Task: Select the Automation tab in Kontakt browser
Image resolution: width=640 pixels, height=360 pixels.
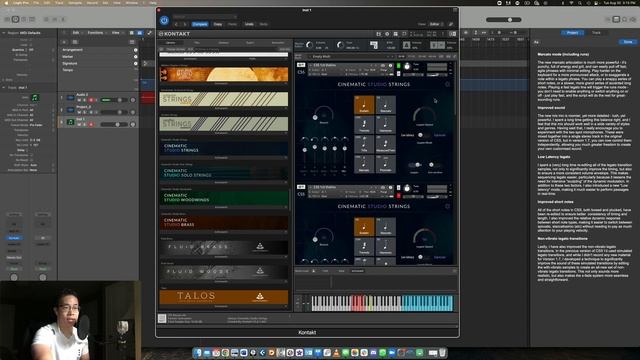Action: [278, 42]
